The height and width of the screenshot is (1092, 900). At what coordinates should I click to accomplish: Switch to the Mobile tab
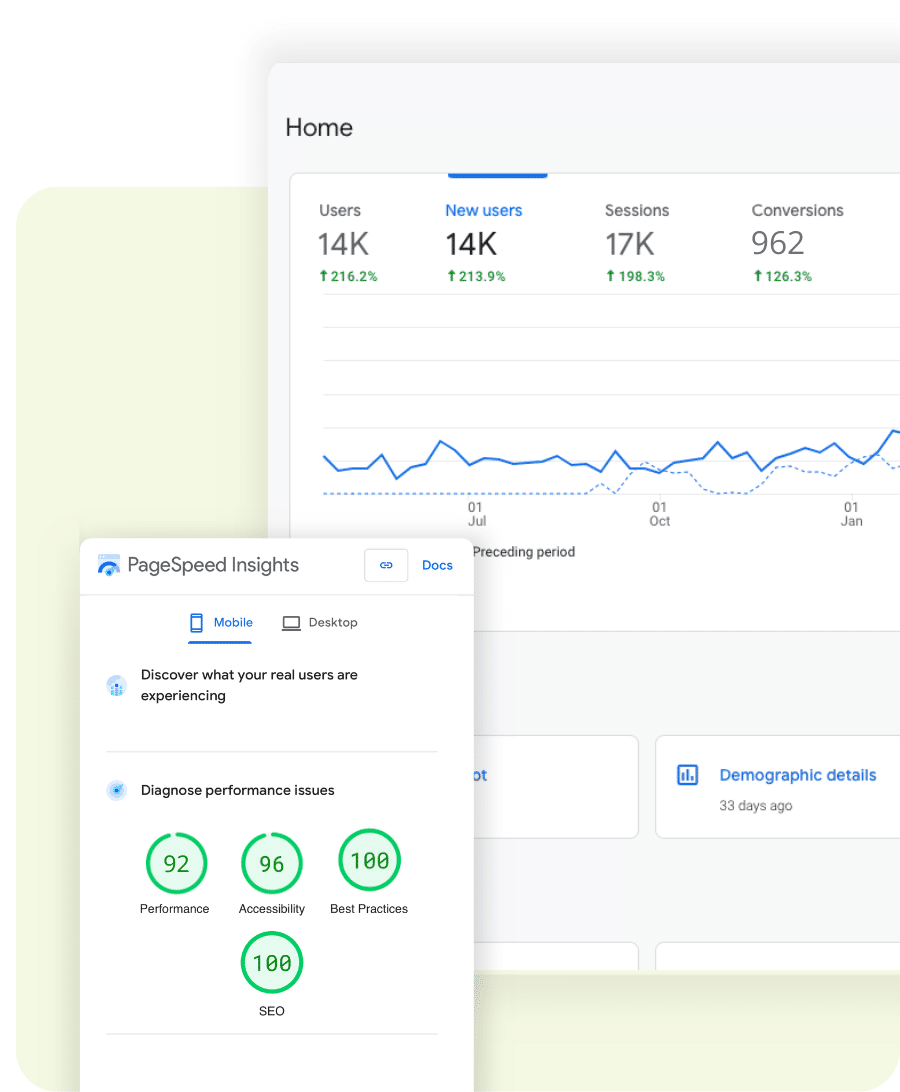click(x=220, y=623)
